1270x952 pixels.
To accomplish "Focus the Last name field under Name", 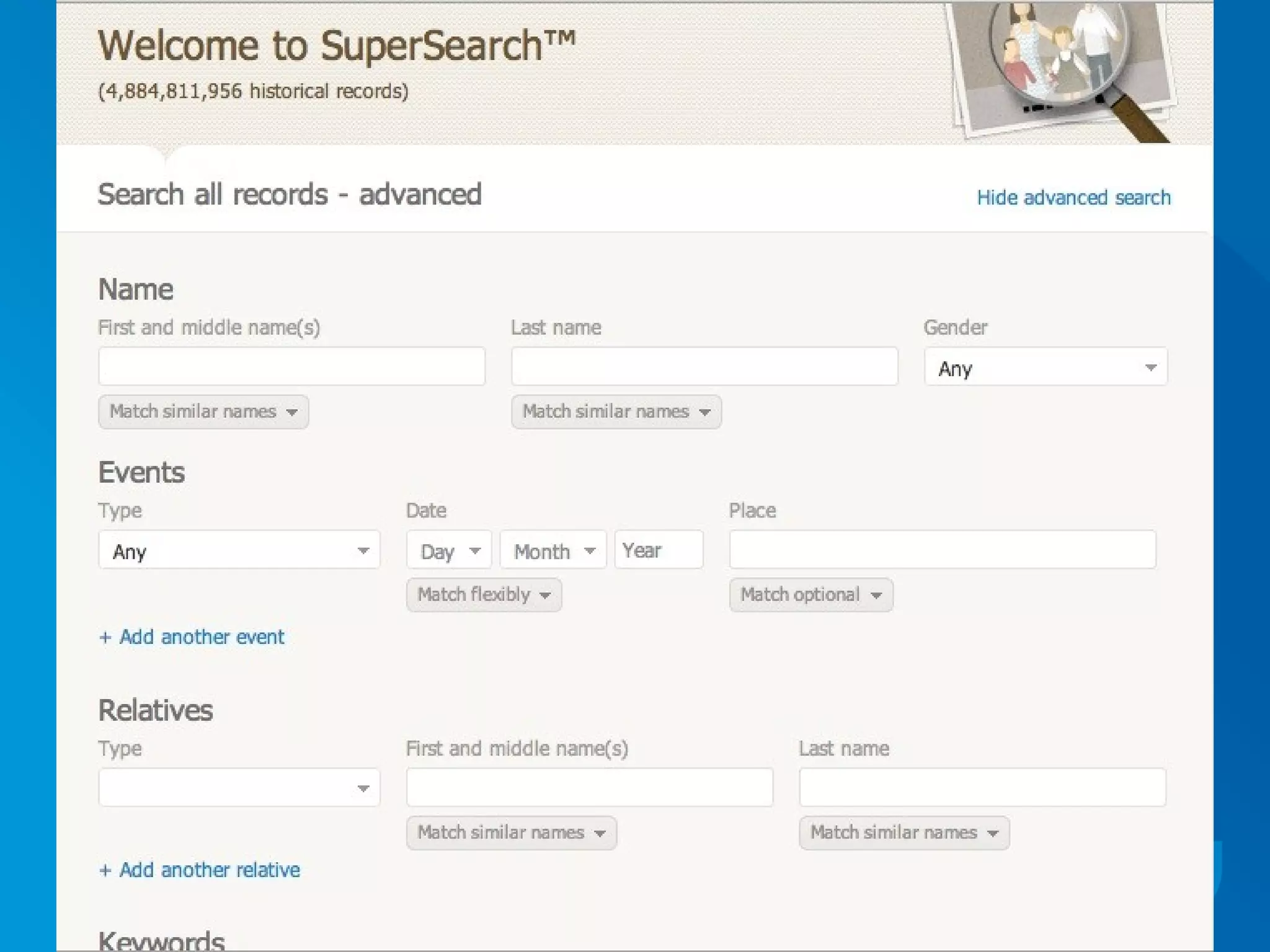I will tap(704, 366).
